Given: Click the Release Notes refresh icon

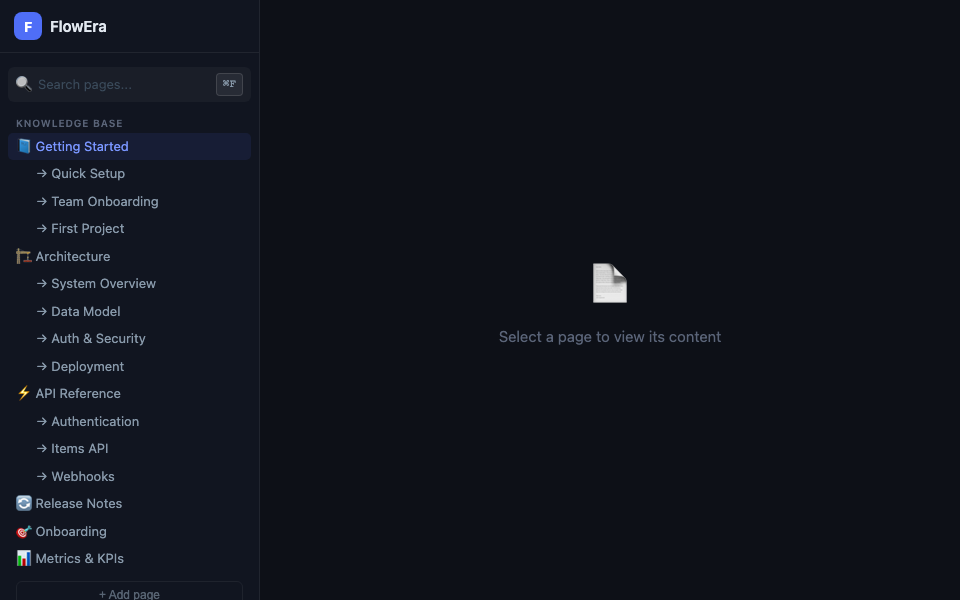Looking at the screenshot, I should tap(24, 503).
